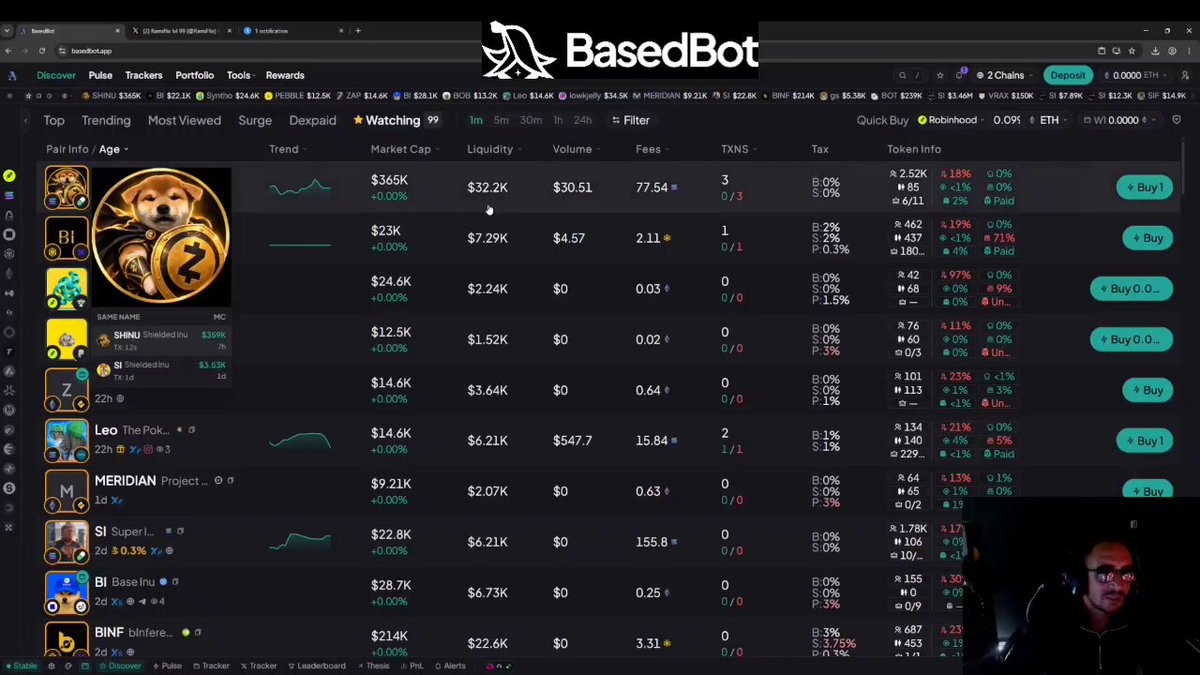Click the Deposit button
The height and width of the screenshot is (675, 1200).
click(x=1068, y=75)
